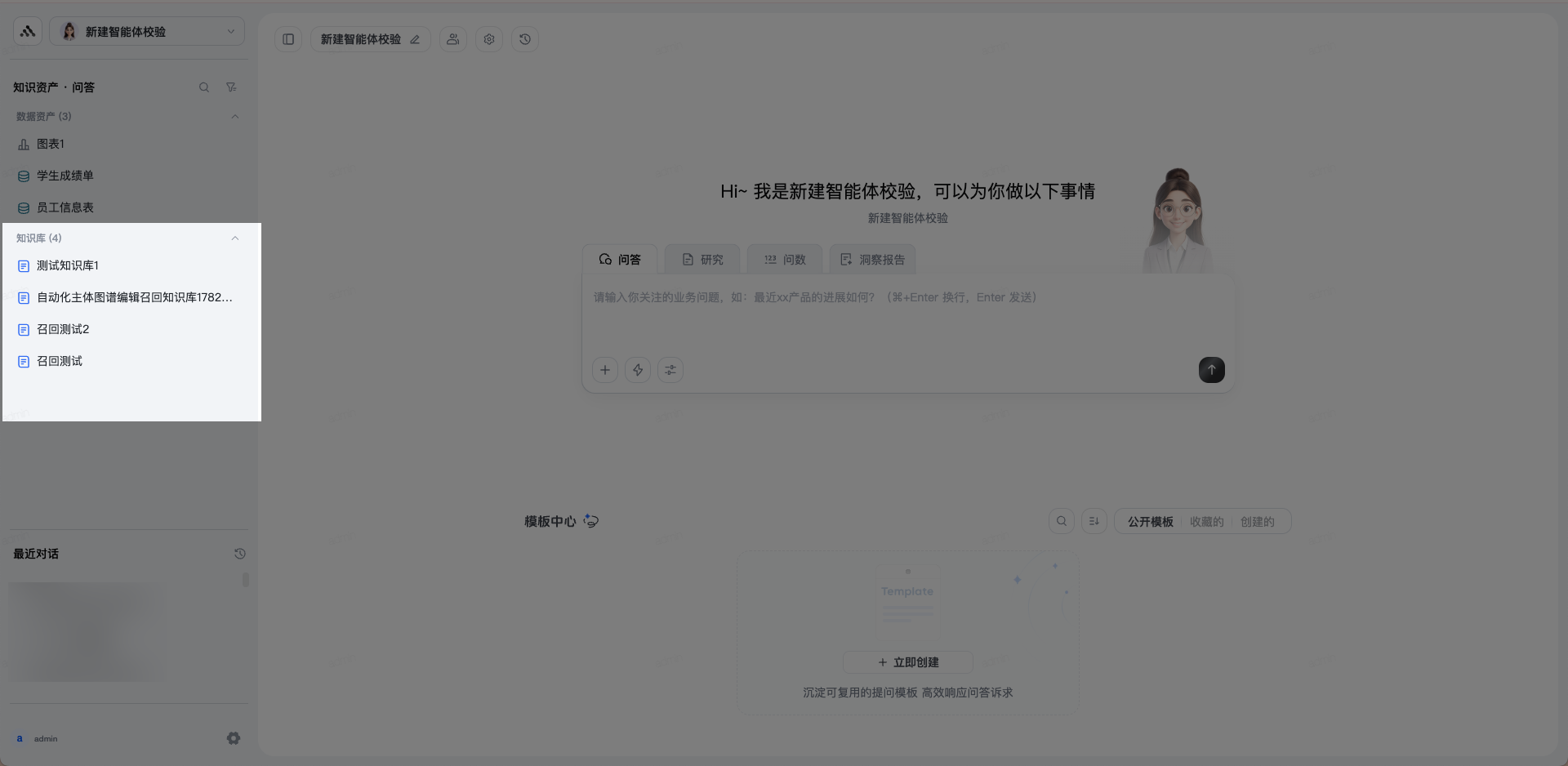1568x766 pixels.
Task: Switch to the 问数 tab
Action: (x=785, y=260)
